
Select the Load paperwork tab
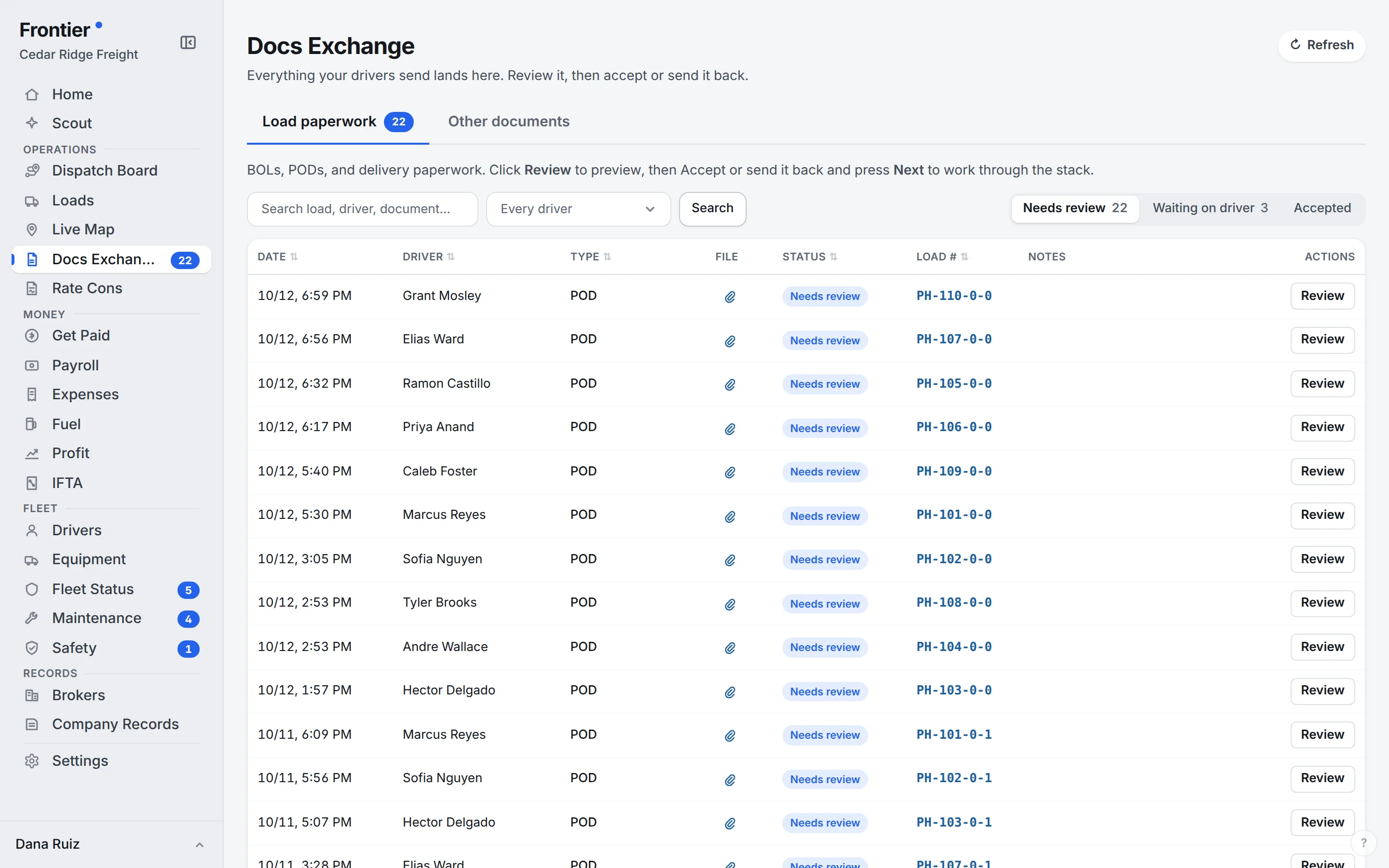point(338,122)
